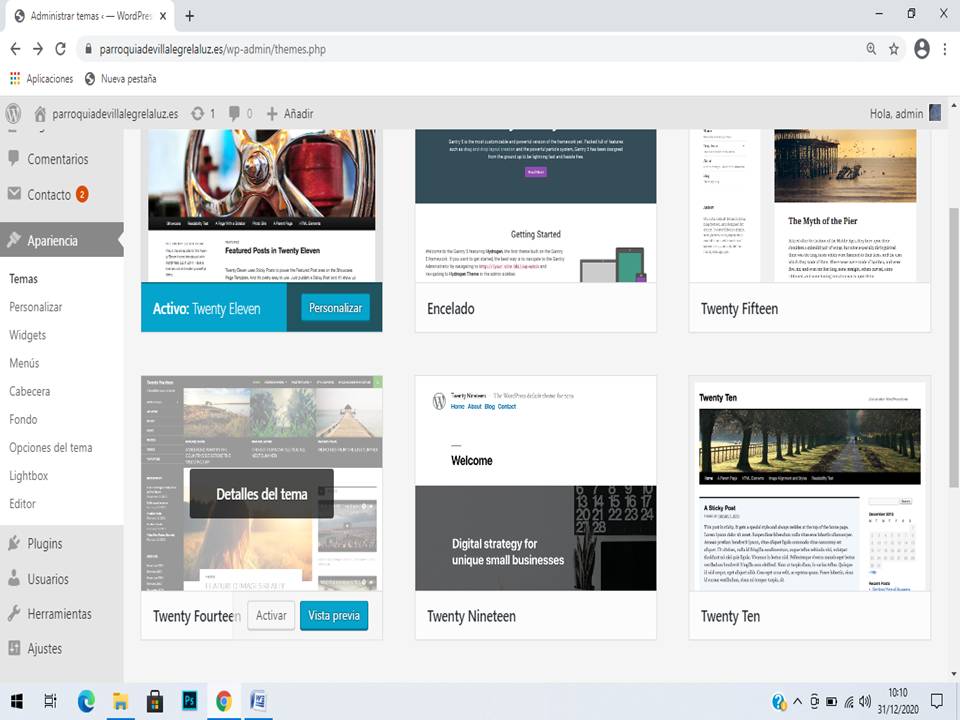Open the Apariencia sidebar menu

(62, 241)
